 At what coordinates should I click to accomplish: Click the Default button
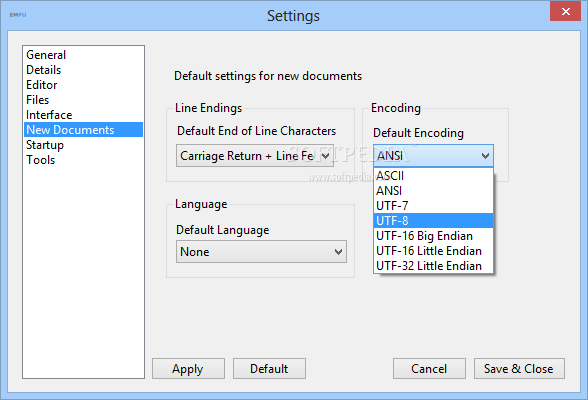[269, 369]
